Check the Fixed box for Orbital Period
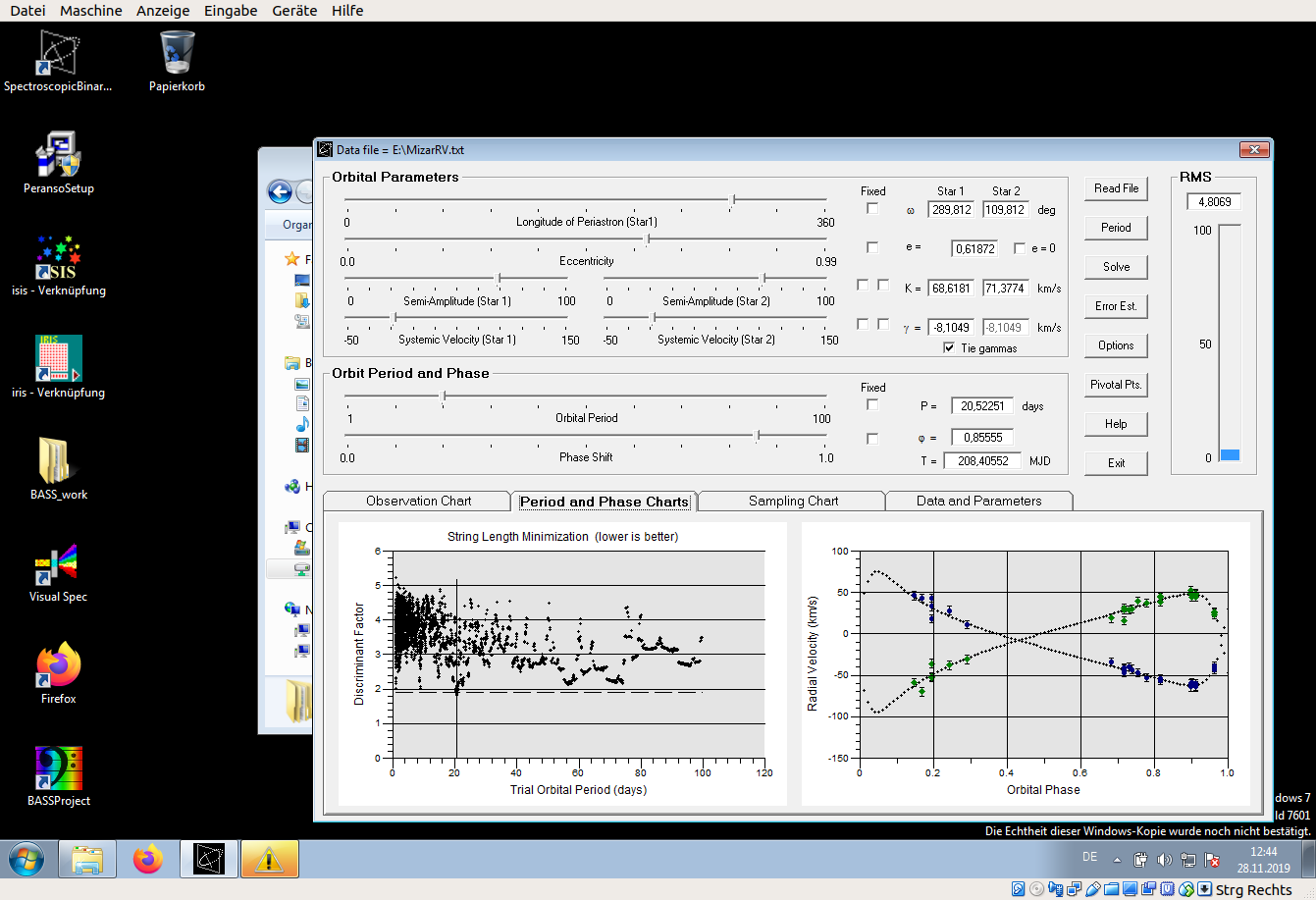Image resolution: width=1316 pixels, height=900 pixels. tap(872, 404)
